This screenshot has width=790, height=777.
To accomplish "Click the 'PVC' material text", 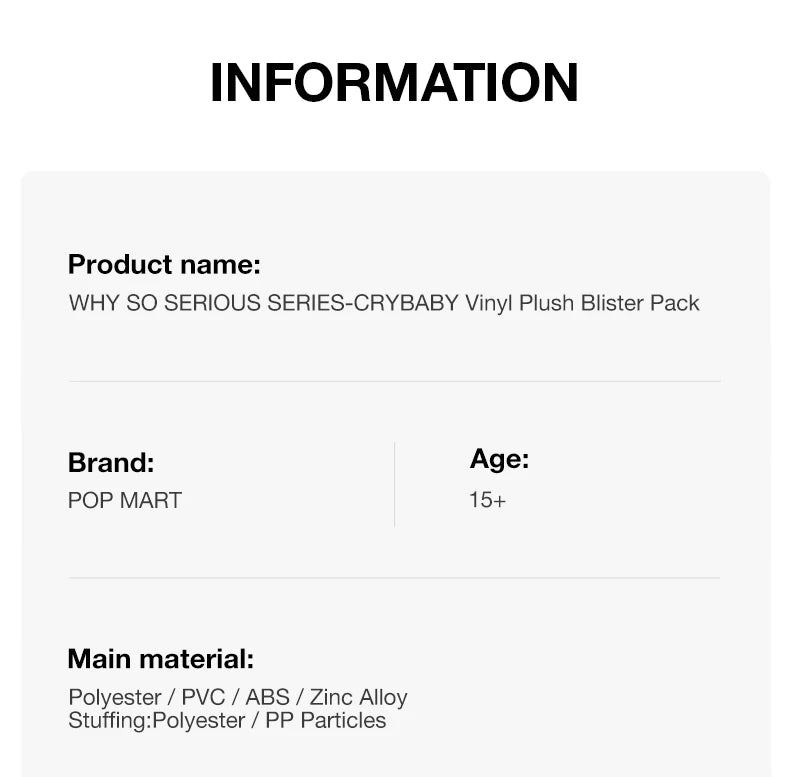I will point(203,697).
